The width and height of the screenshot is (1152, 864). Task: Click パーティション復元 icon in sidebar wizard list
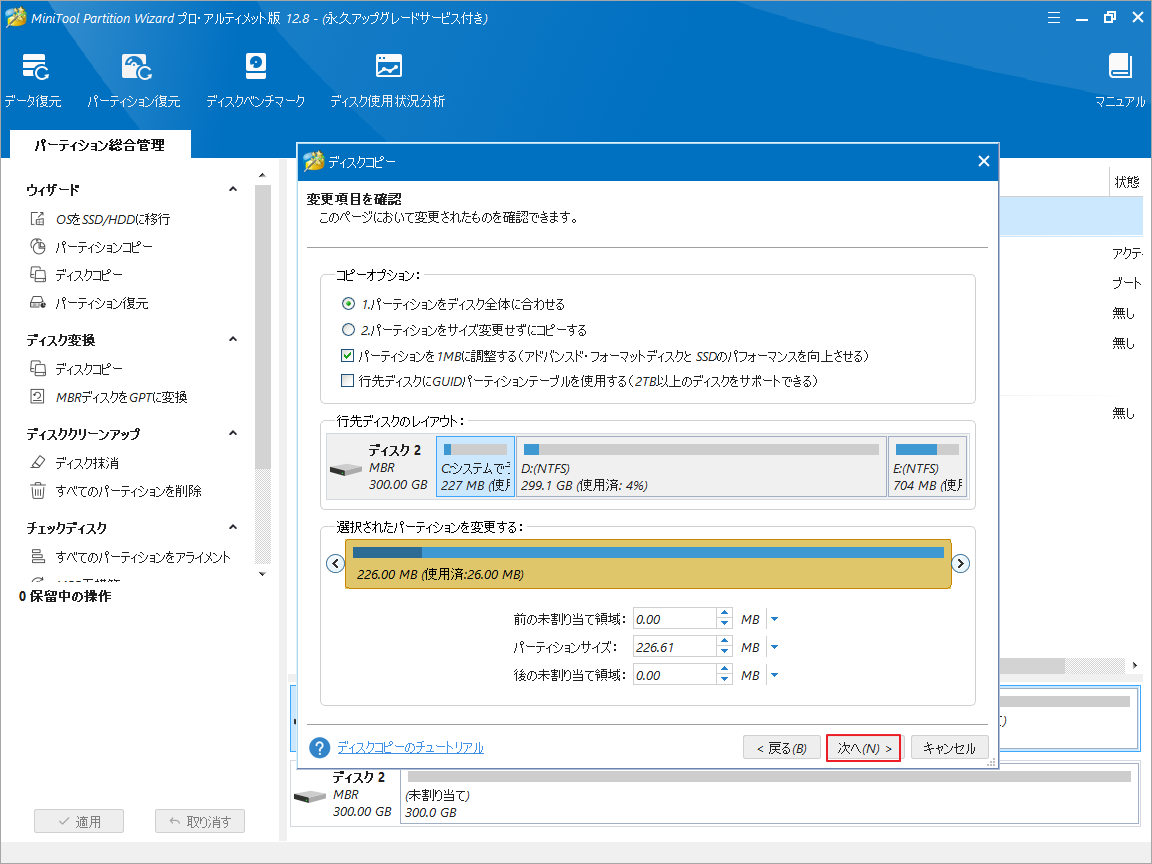37,302
